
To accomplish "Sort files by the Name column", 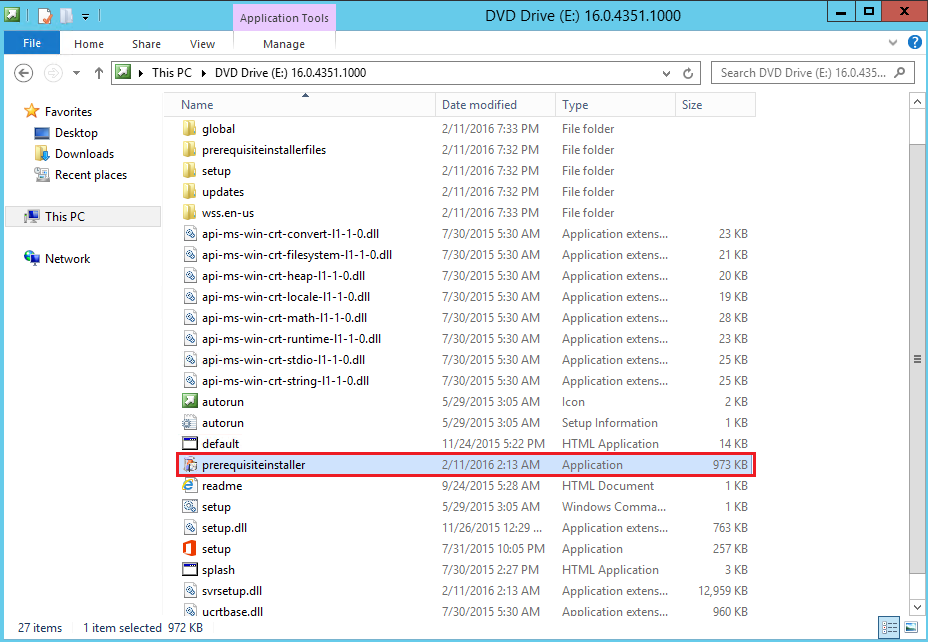I will 299,105.
